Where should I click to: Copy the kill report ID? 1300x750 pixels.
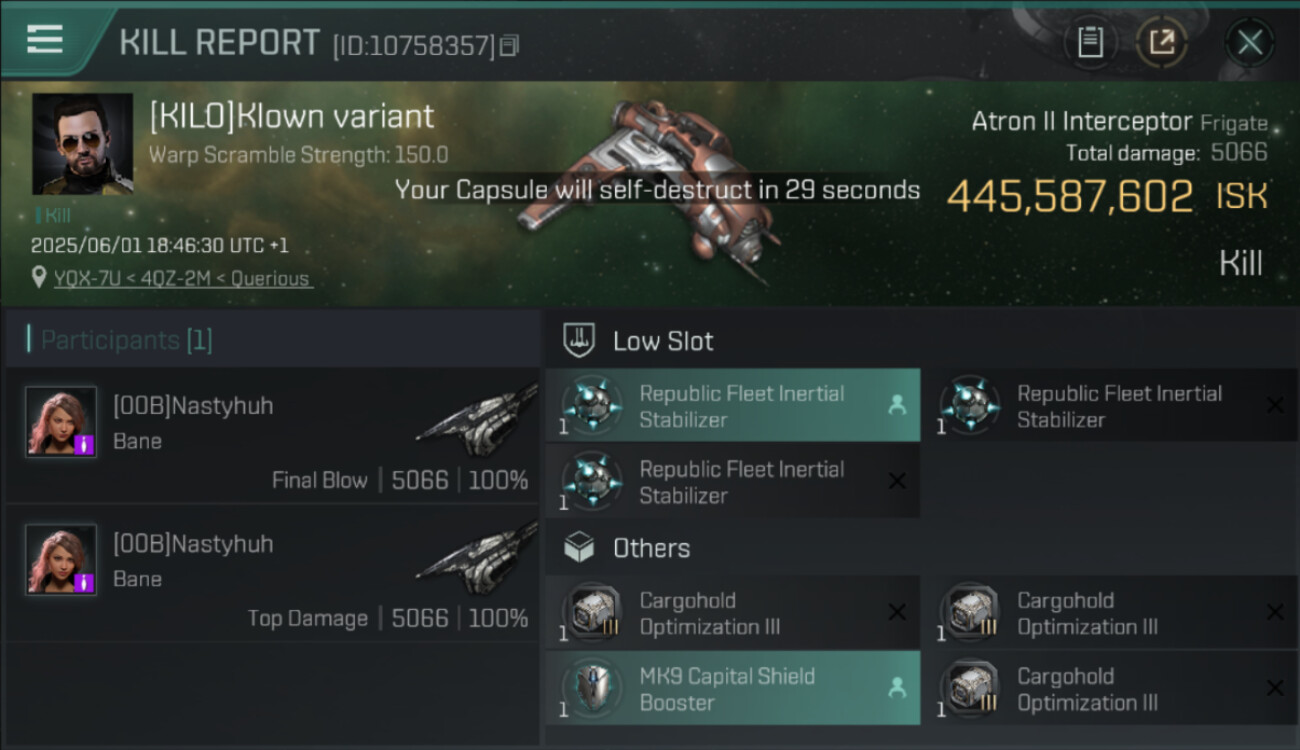509,45
